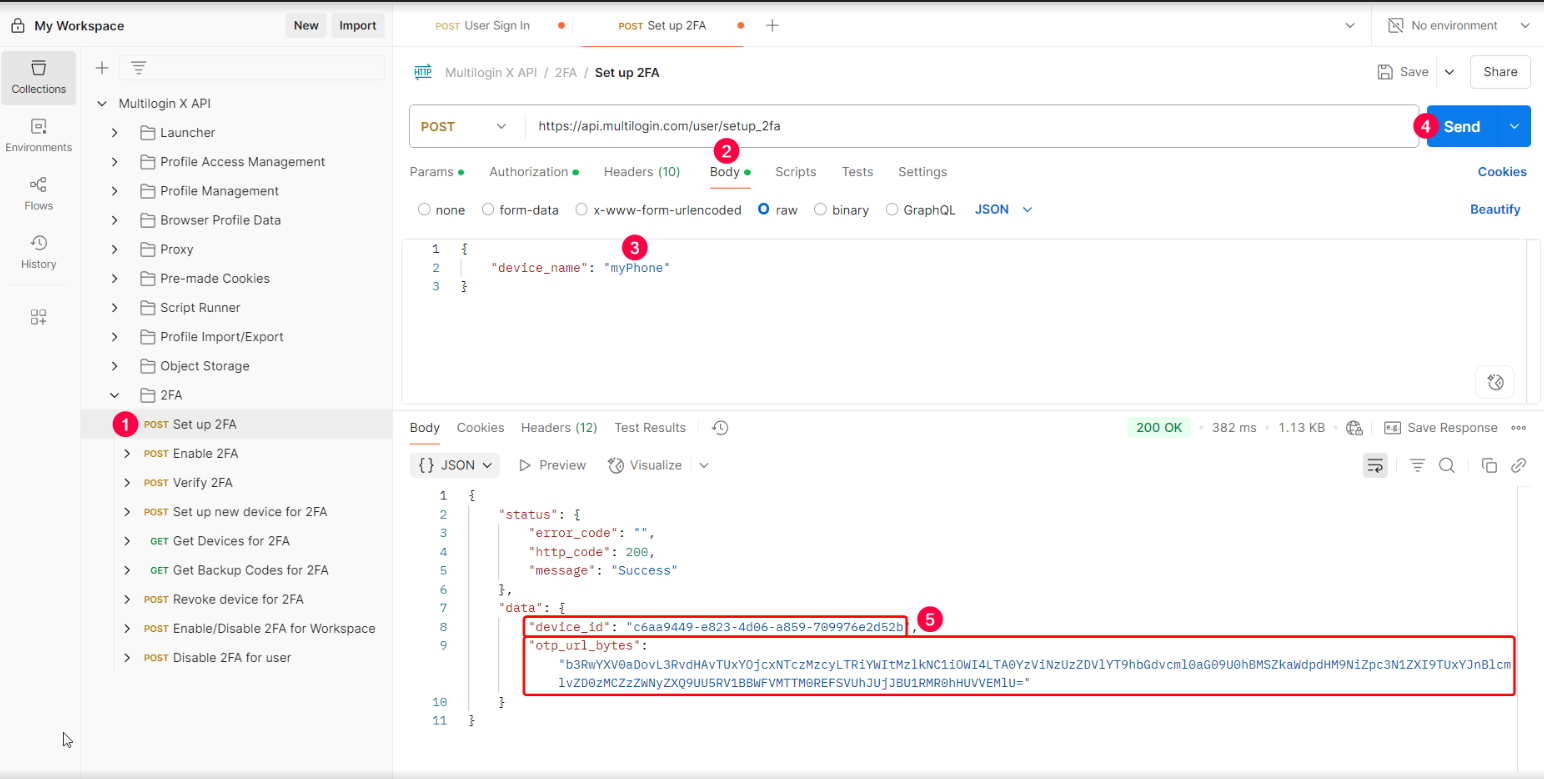
Task: Select the GraphQL body option
Action: (x=892, y=209)
